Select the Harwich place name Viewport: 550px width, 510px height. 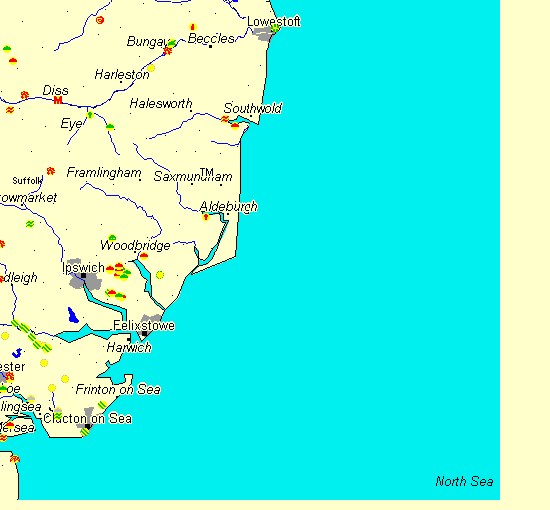(129, 348)
